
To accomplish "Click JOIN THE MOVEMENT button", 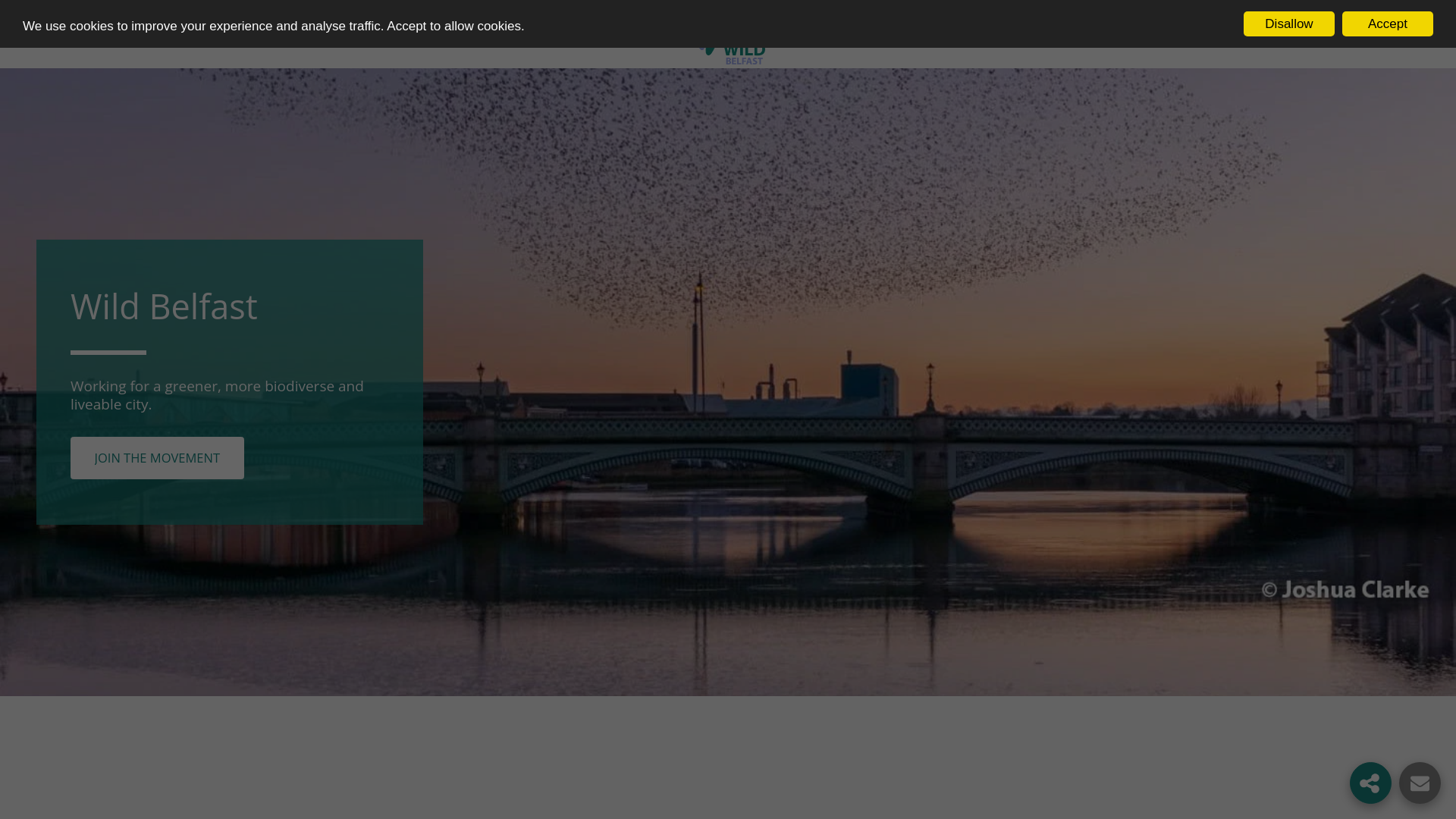I will pos(157,458).
